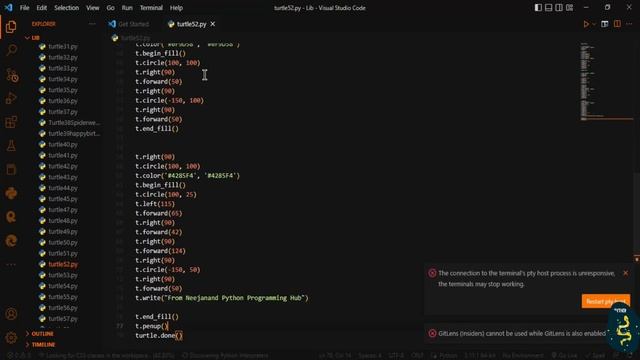Open turtle40.py in Explorer
This screenshot has width=640, height=360.
click(x=62, y=144)
